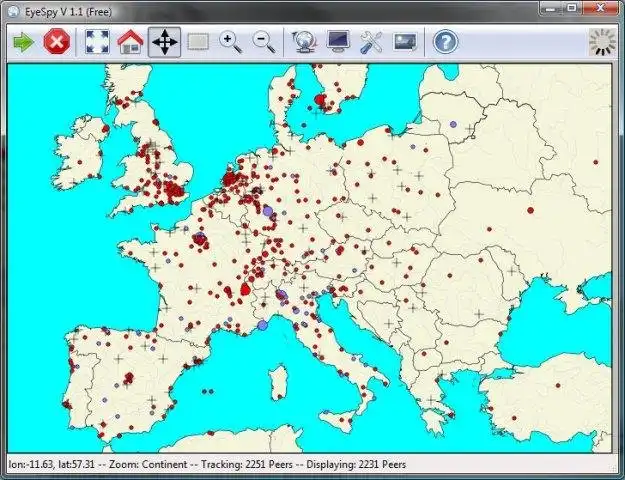Zoom out with the minus magnifier
Screen dimensions: 625x480
(x=264, y=42)
